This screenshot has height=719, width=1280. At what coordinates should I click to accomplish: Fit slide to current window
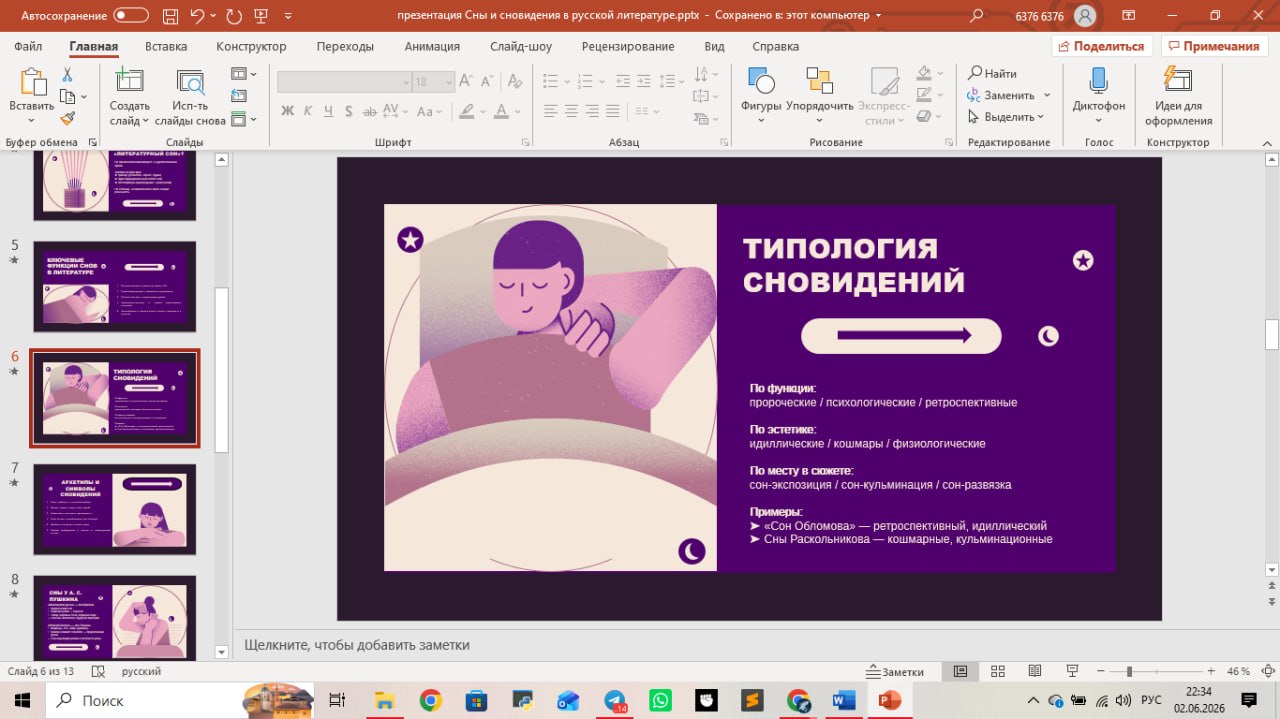coord(1268,671)
